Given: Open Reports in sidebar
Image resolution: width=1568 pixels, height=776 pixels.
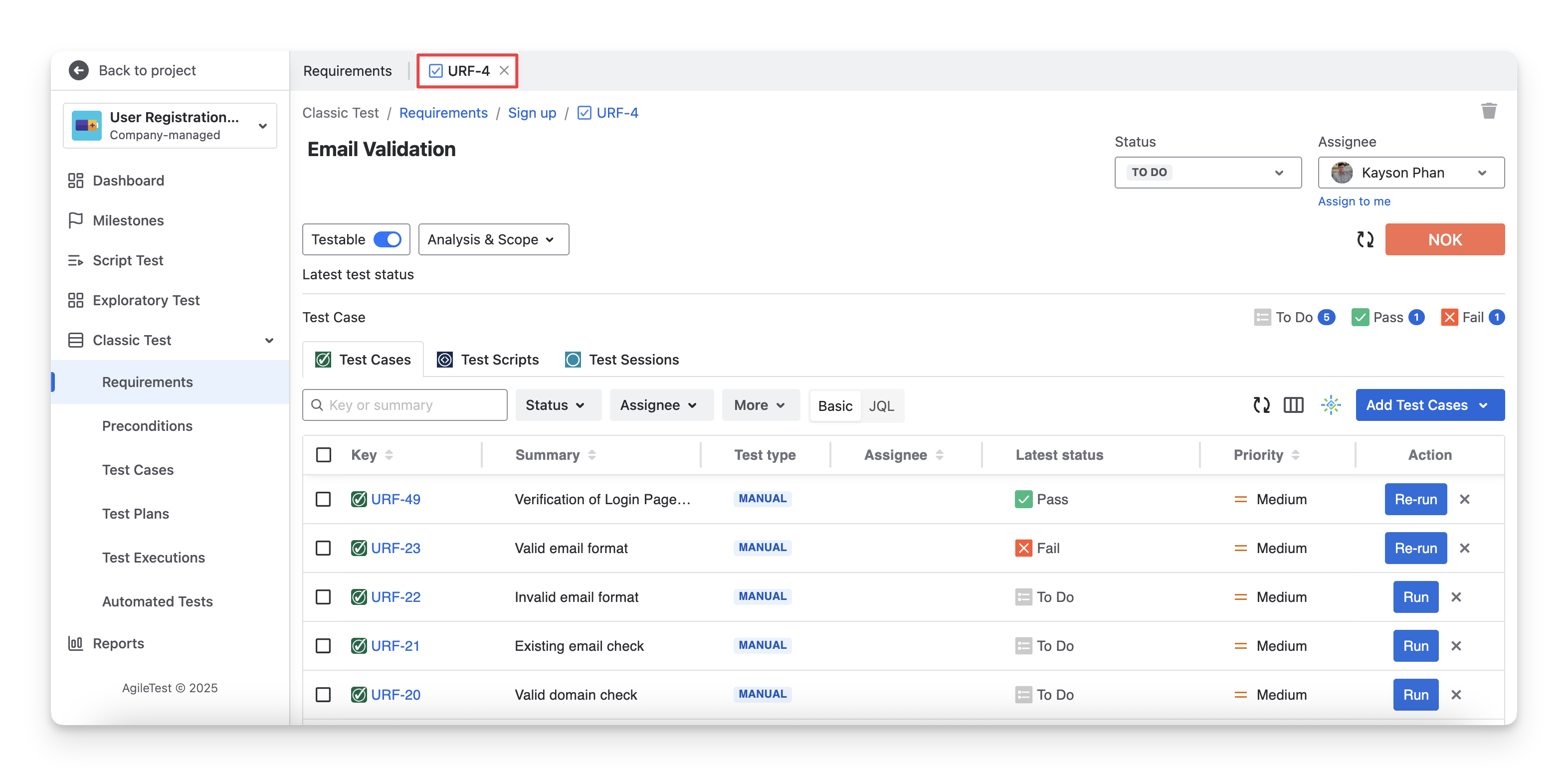Looking at the screenshot, I should point(118,643).
